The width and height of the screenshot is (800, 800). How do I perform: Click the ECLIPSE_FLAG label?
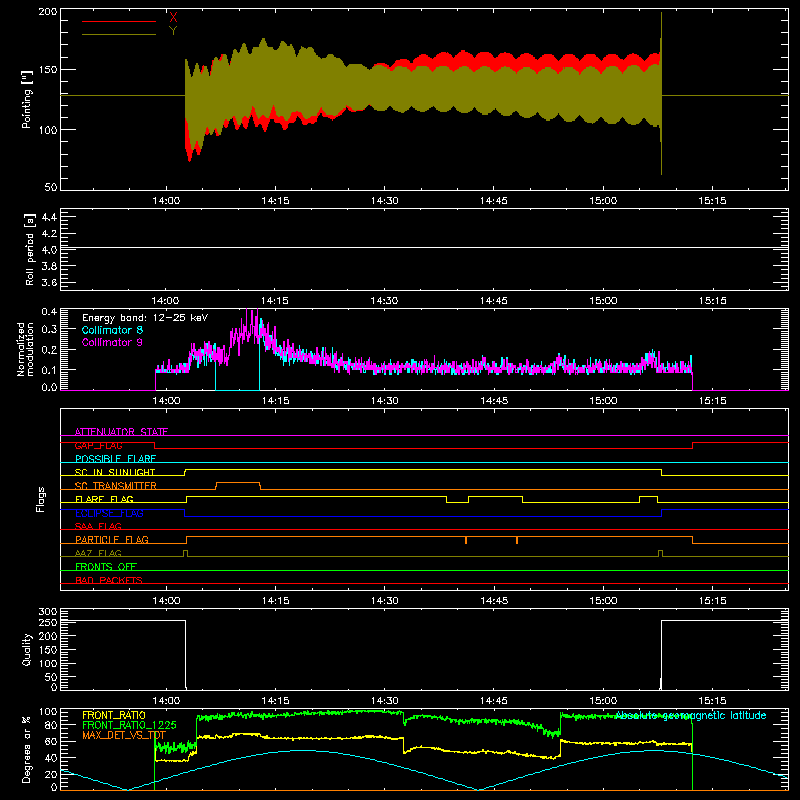tap(109, 513)
